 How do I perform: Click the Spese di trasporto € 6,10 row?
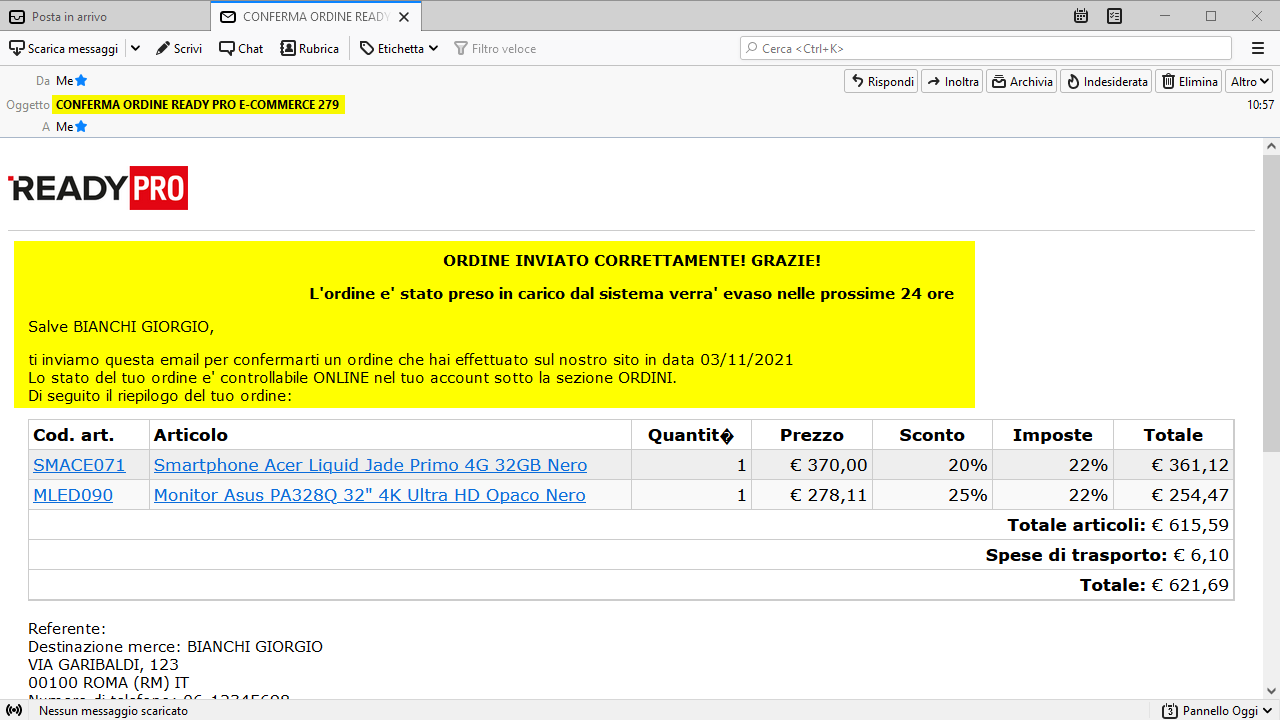pos(631,555)
